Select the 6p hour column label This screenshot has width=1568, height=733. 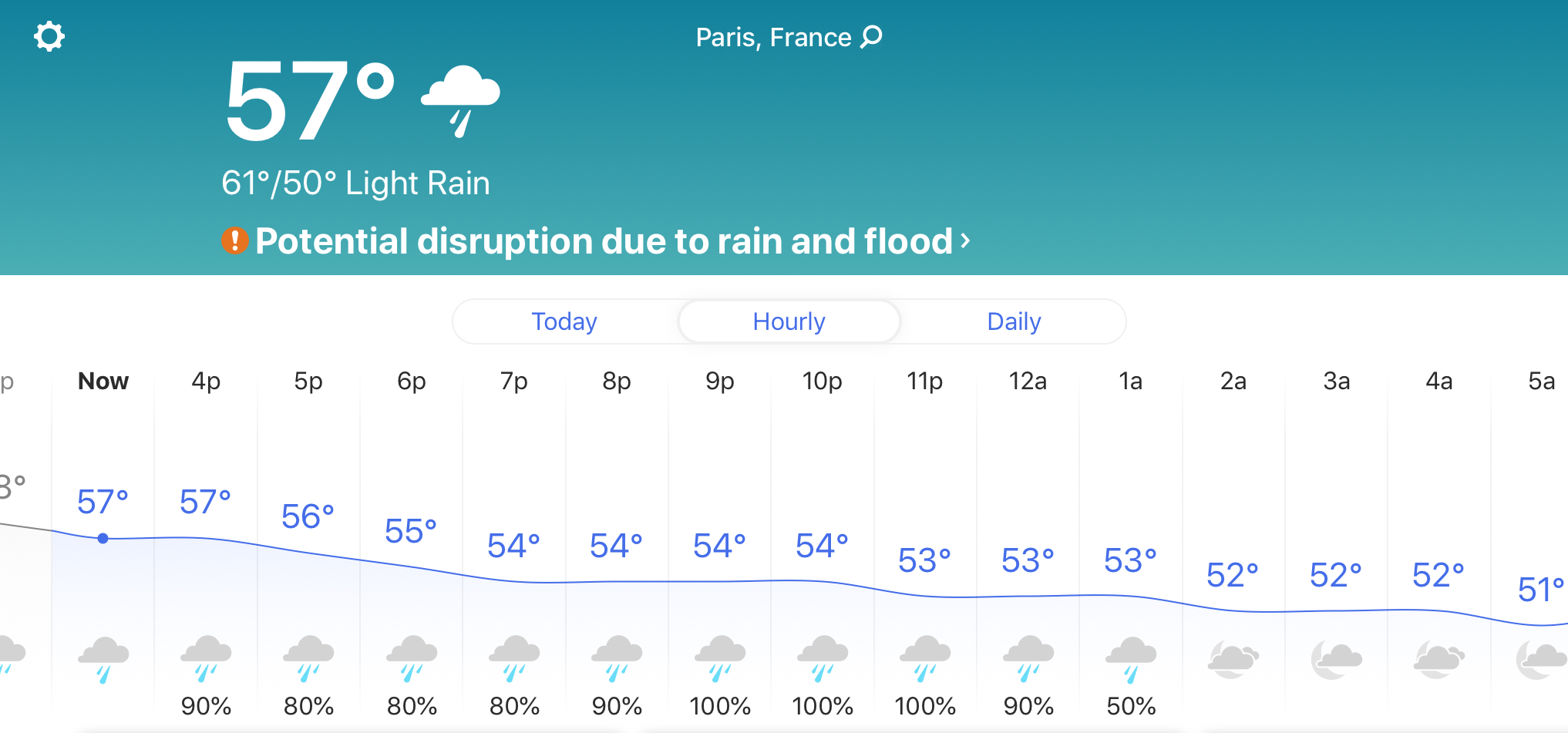(x=412, y=381)
